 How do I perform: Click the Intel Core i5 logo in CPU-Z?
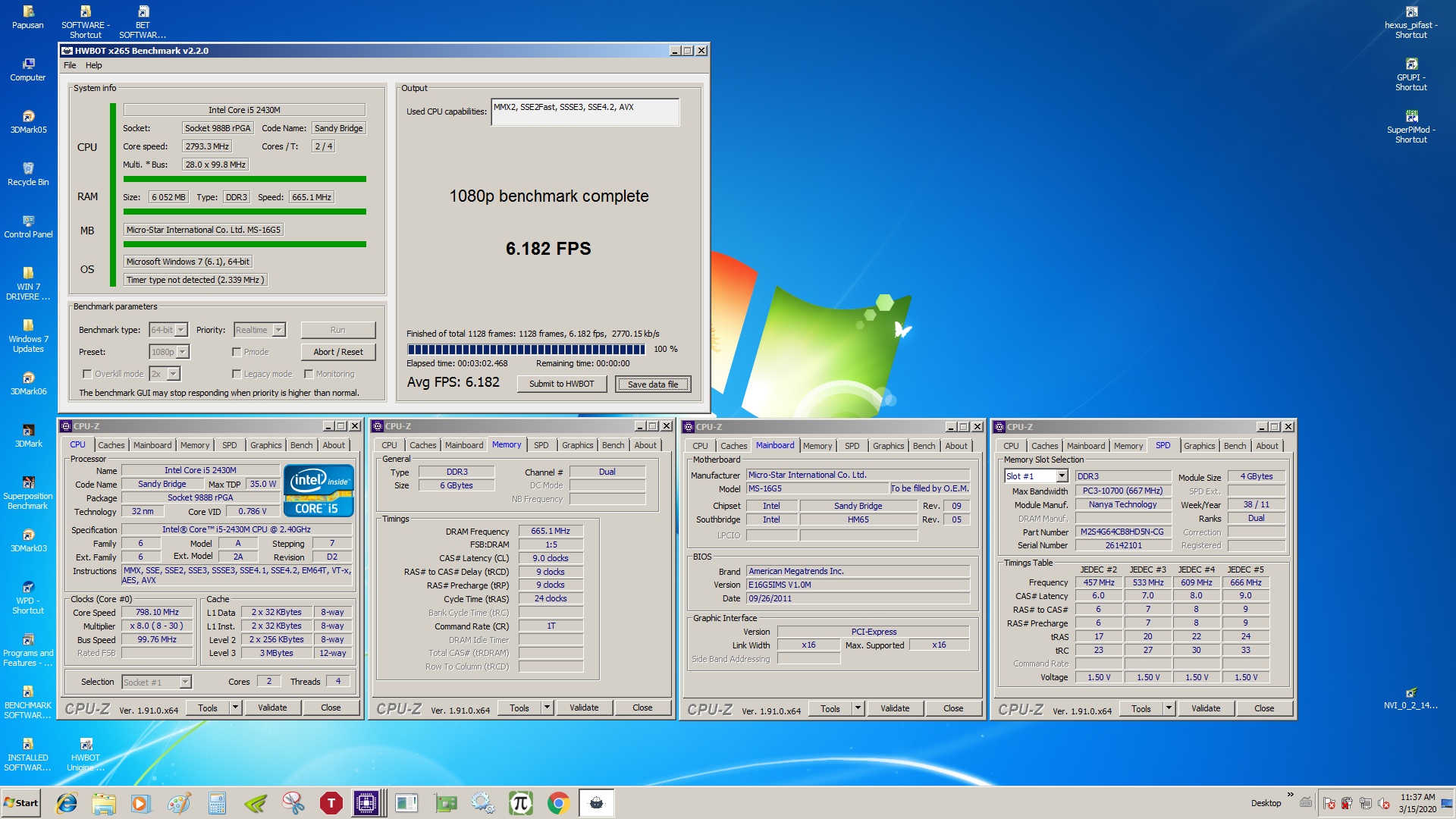click(318, 491)
